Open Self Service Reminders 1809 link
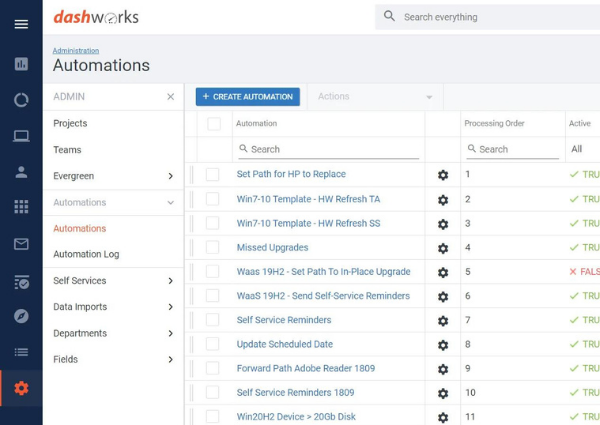 click(295, 392)
